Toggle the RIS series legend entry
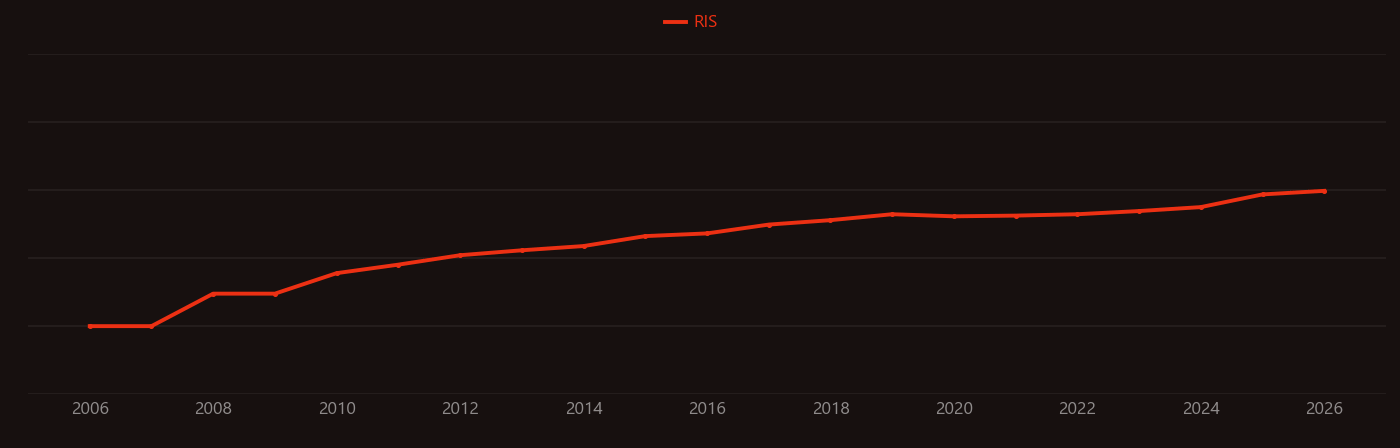This screenshot has height=448, width=1400. (691, 22)
